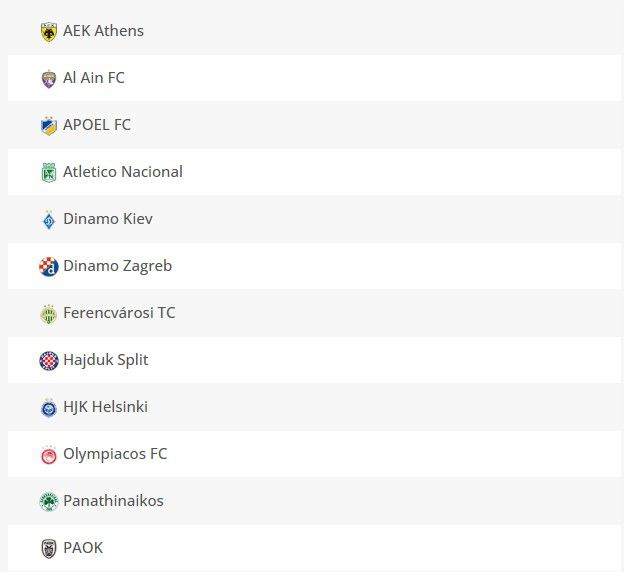Image resolution: width=624 pixels, height=572 pixels.
Task: Select the Hajduk Split team name
Action: pyautogui.click(x=105, y=360)
